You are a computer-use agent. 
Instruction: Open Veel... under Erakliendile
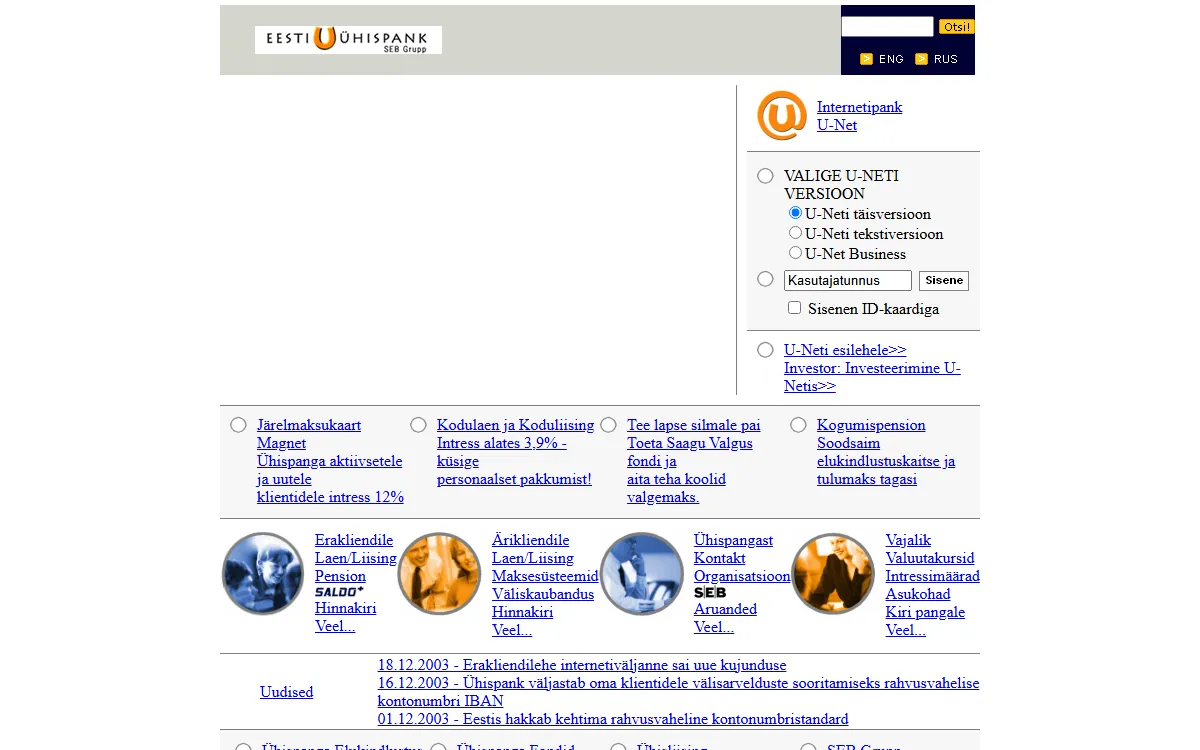coord(335,626)
